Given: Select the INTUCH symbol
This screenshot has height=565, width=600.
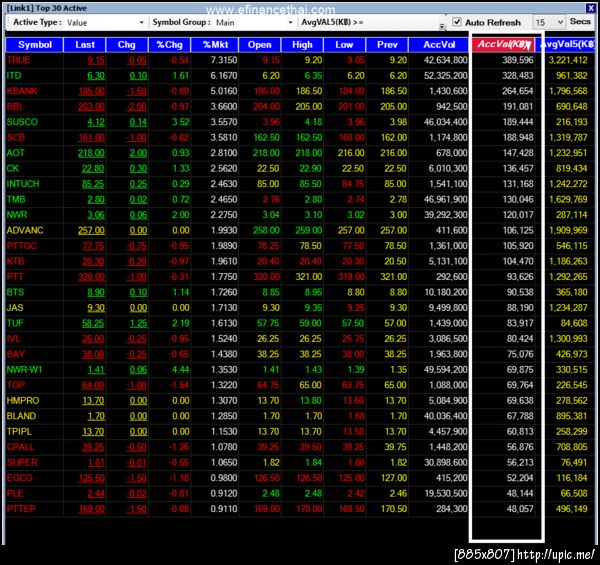Looking at the screenshot, I should [23, 184].
